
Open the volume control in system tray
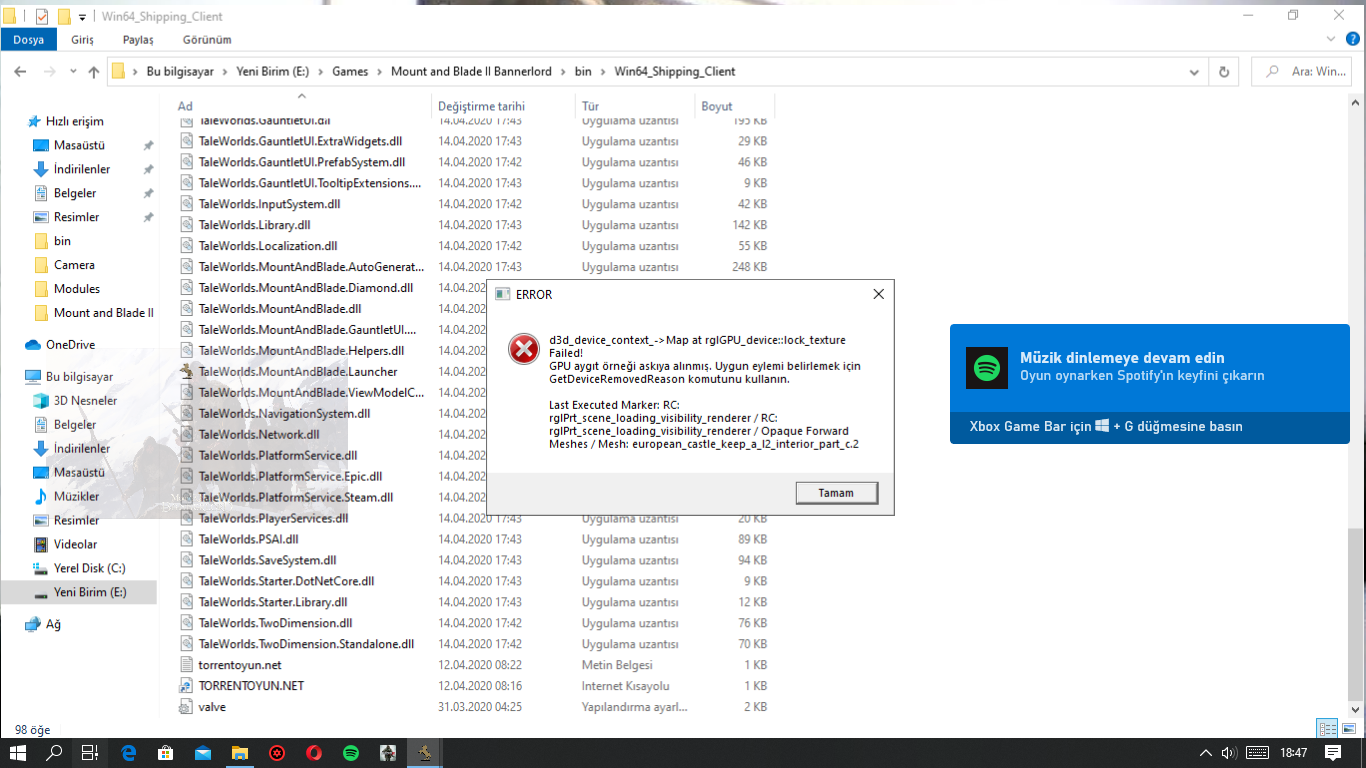pyautogui.click(x=1229, y=753)
